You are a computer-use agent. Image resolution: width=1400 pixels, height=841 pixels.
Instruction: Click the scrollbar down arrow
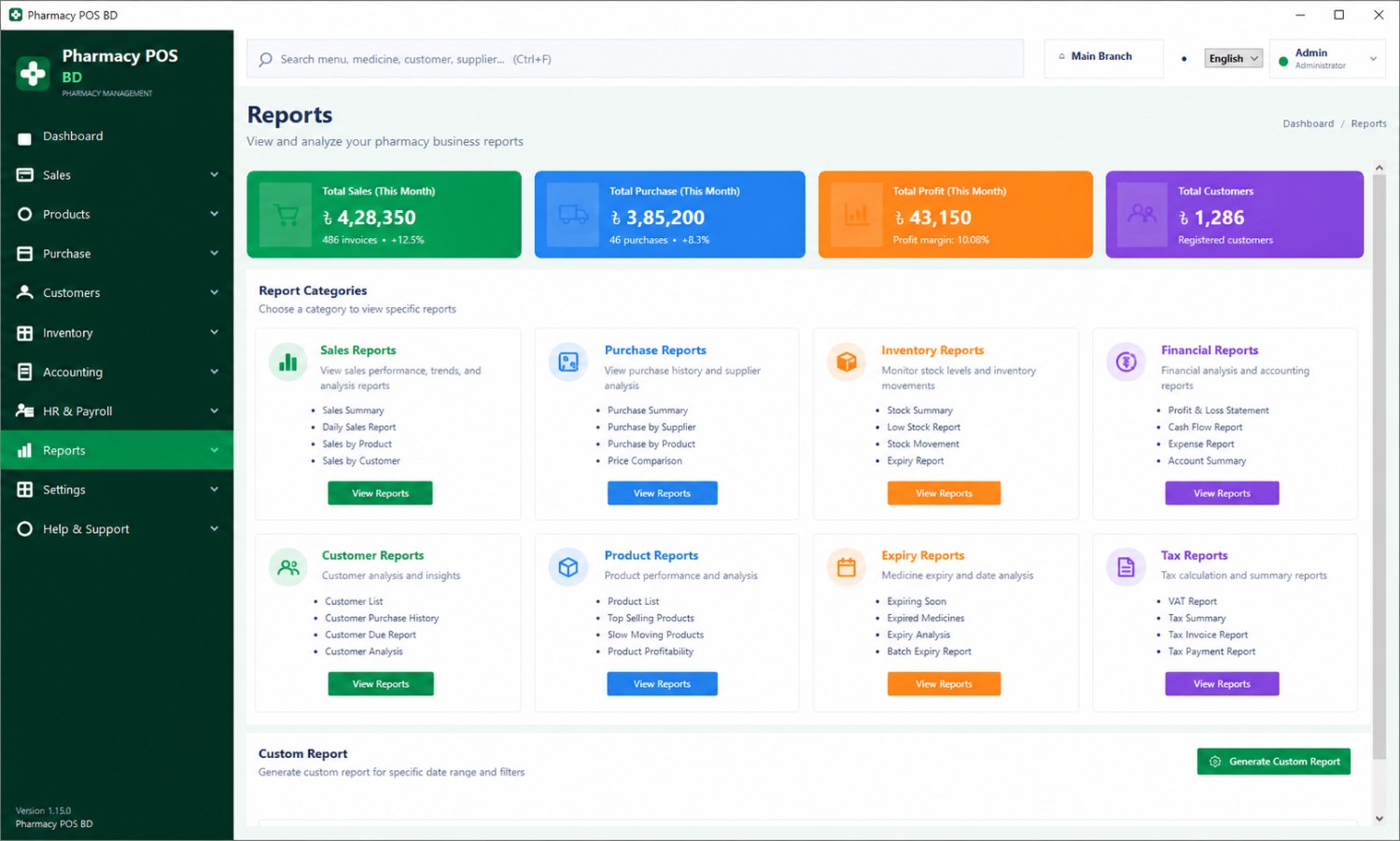(1379, 819)
